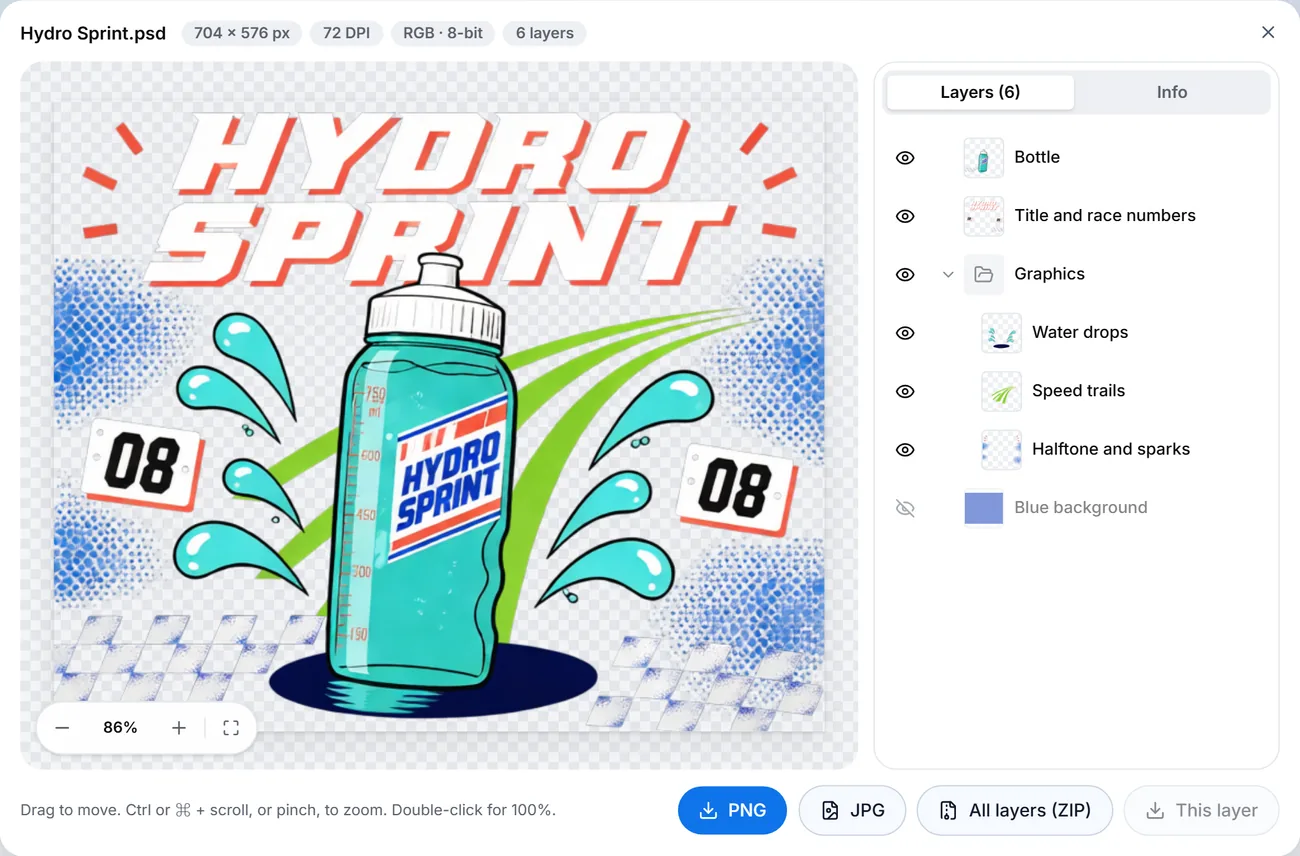Click the 6 layers badge

[x=544, y=33]
